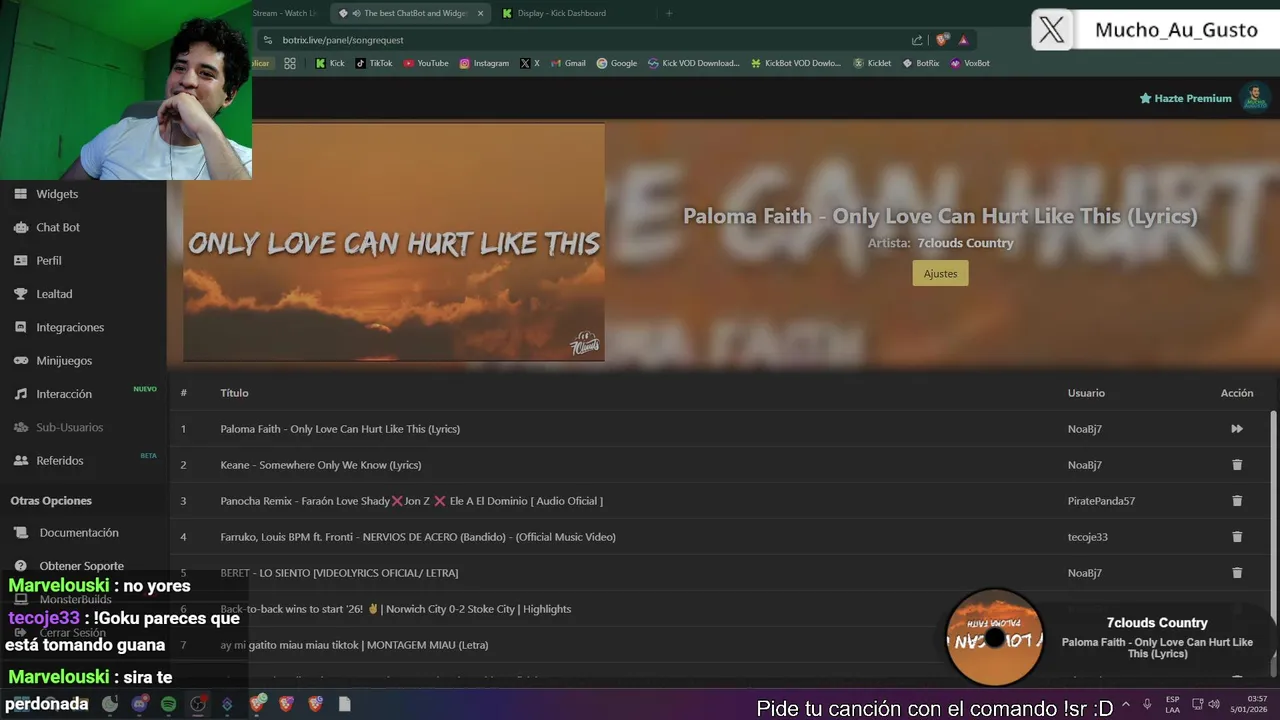
Task: Click the Interacción music note icon
Action: pos(20,394)
